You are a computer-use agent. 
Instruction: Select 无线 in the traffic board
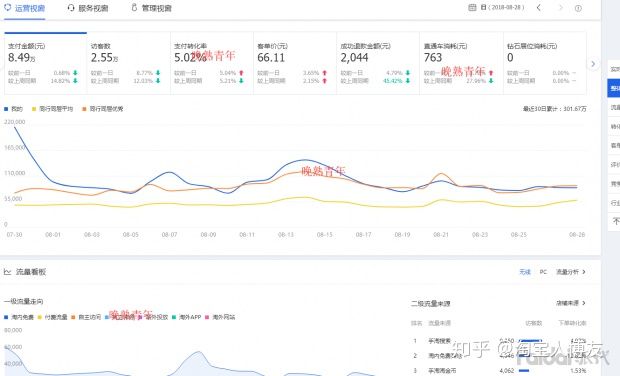525,272
